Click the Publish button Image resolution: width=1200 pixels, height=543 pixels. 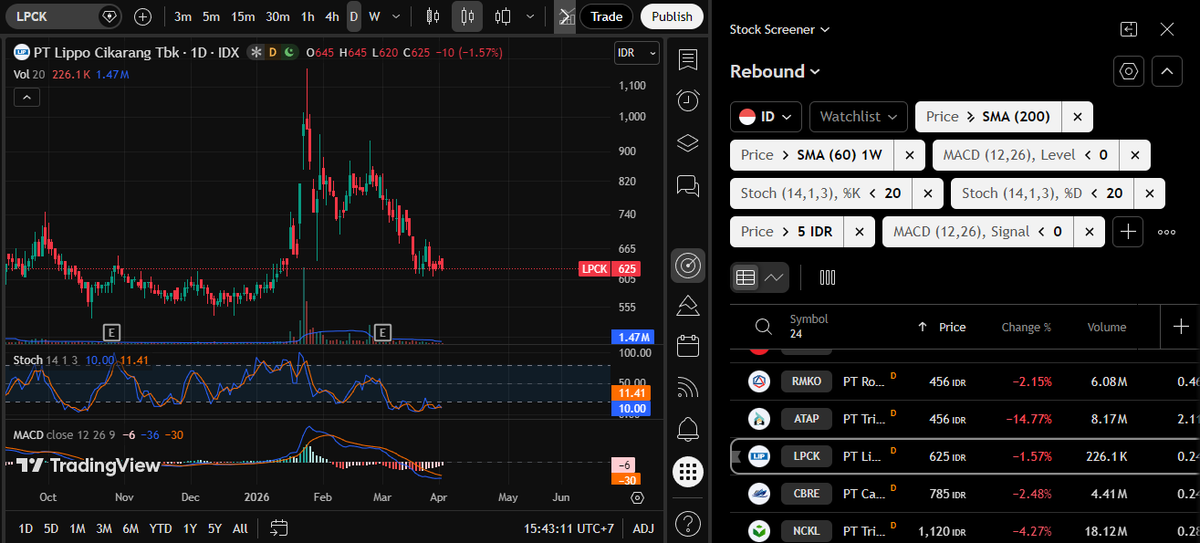pyautogui.click(x=671, y=16)
